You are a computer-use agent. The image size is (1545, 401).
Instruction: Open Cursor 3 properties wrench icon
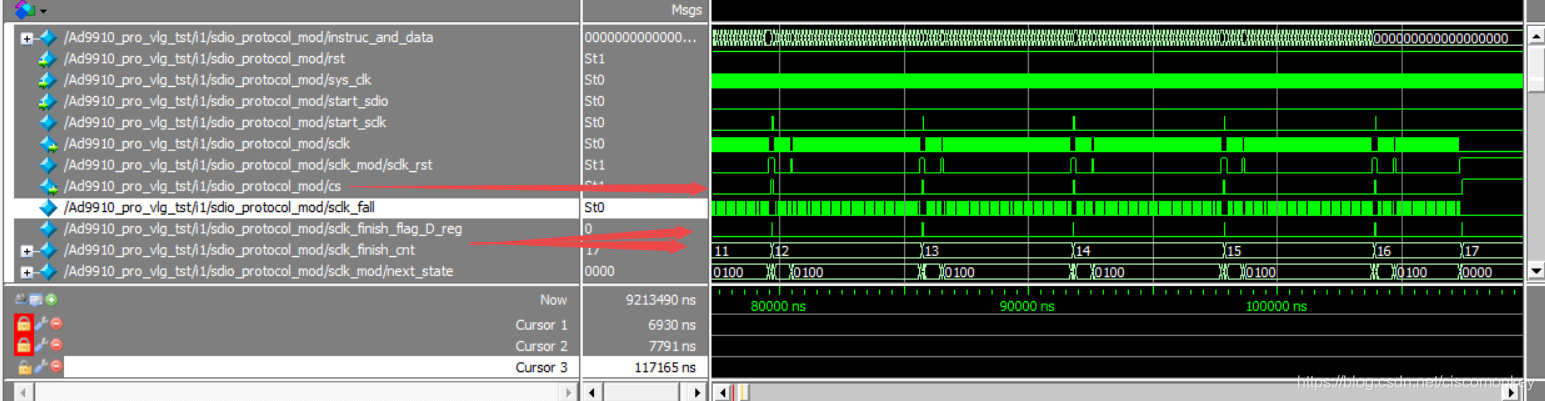click(41, 367)
